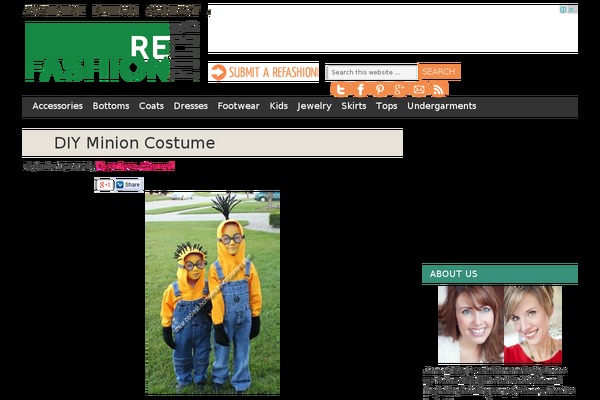Open the Dresses menu item

click(191, 106)
